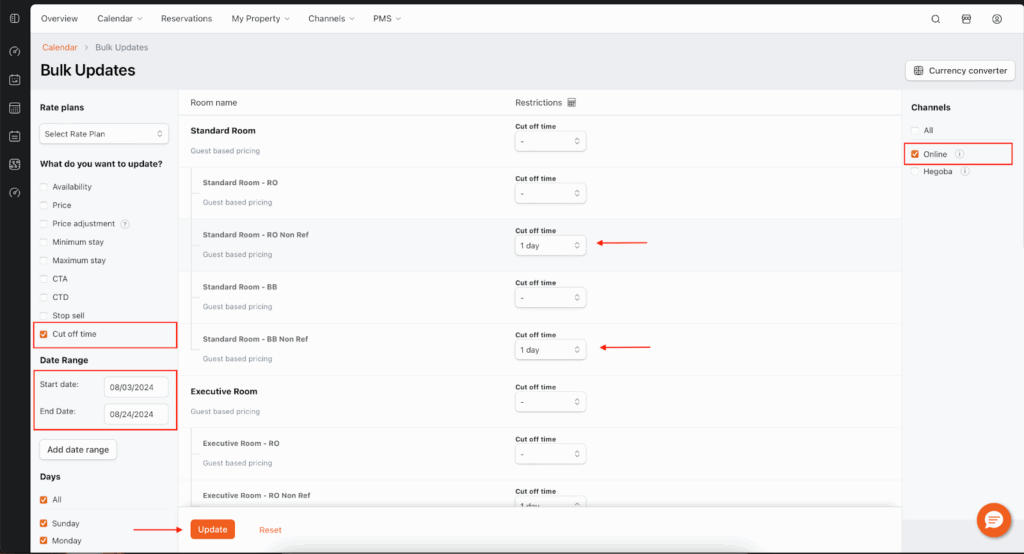1024x554 pixels.
Task: Click the search magnifier icon in header
Action: pyautogui.click(x=936, y=19)
